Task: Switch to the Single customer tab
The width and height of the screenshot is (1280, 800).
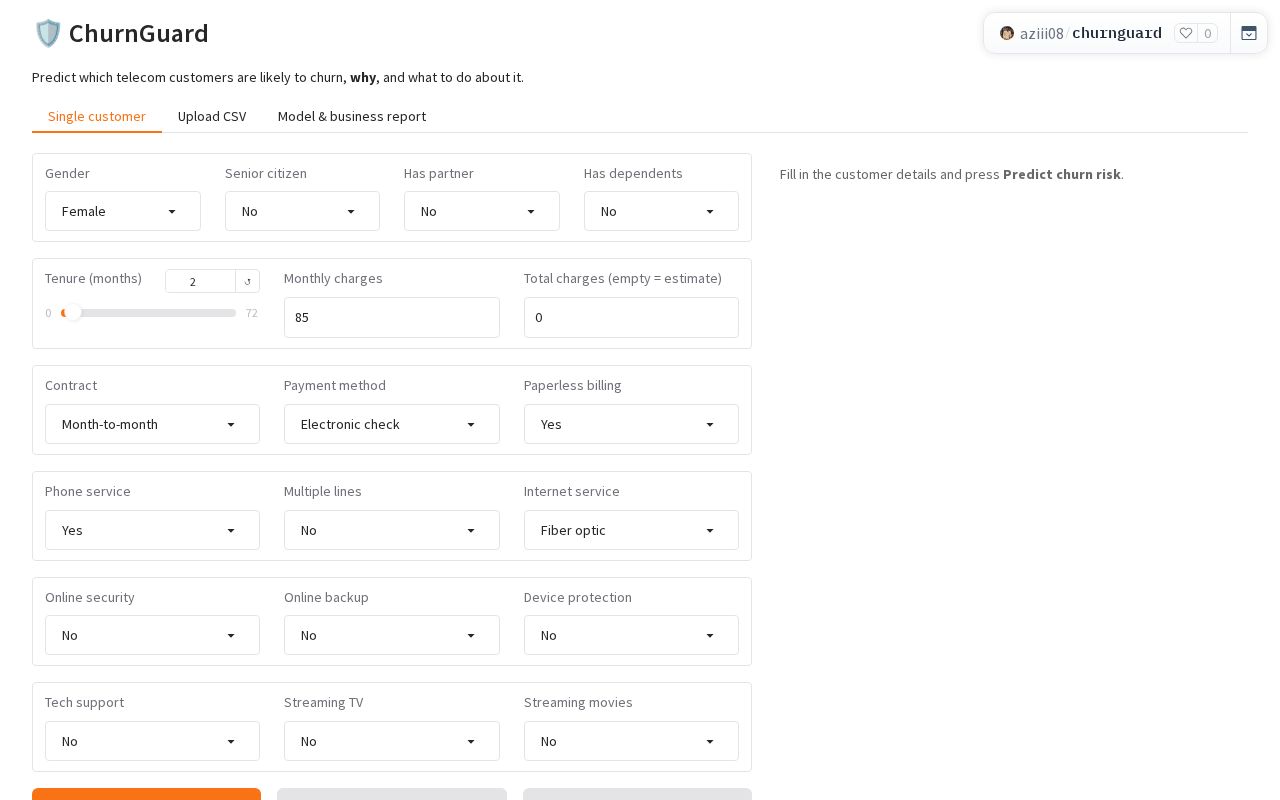Action: pos(97,116)
